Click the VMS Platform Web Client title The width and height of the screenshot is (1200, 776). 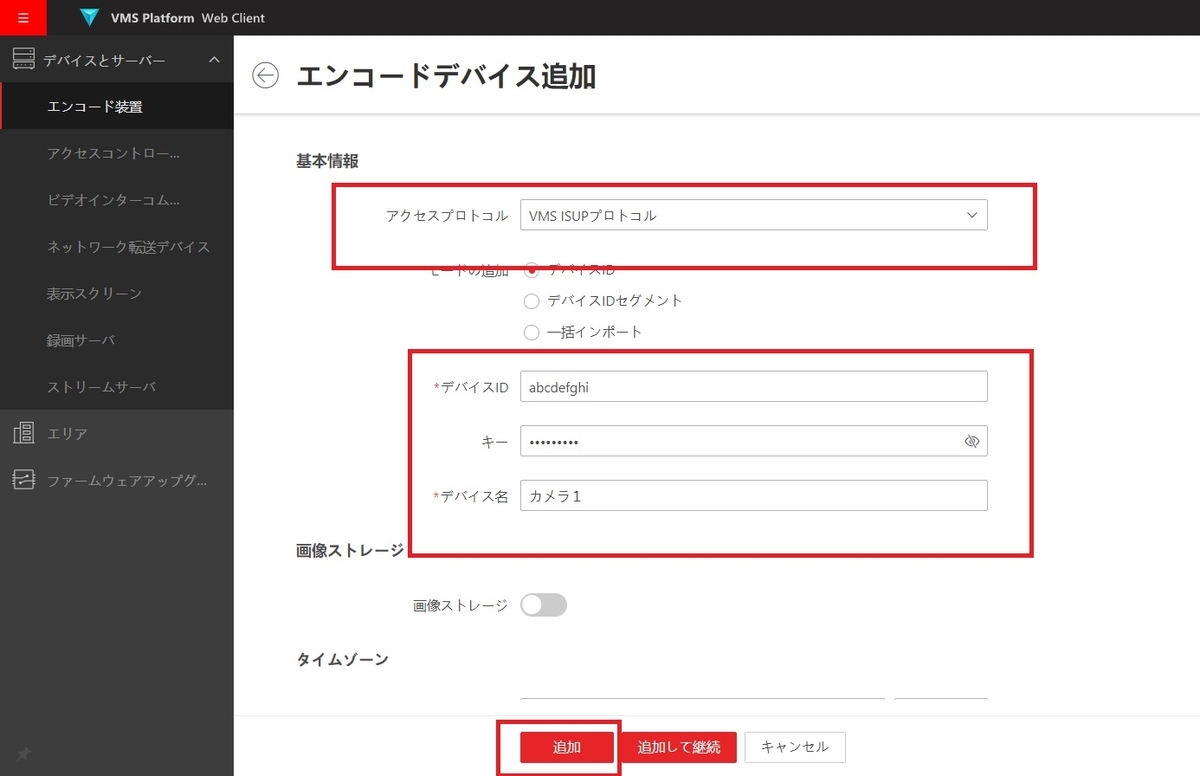click(188, 18)
